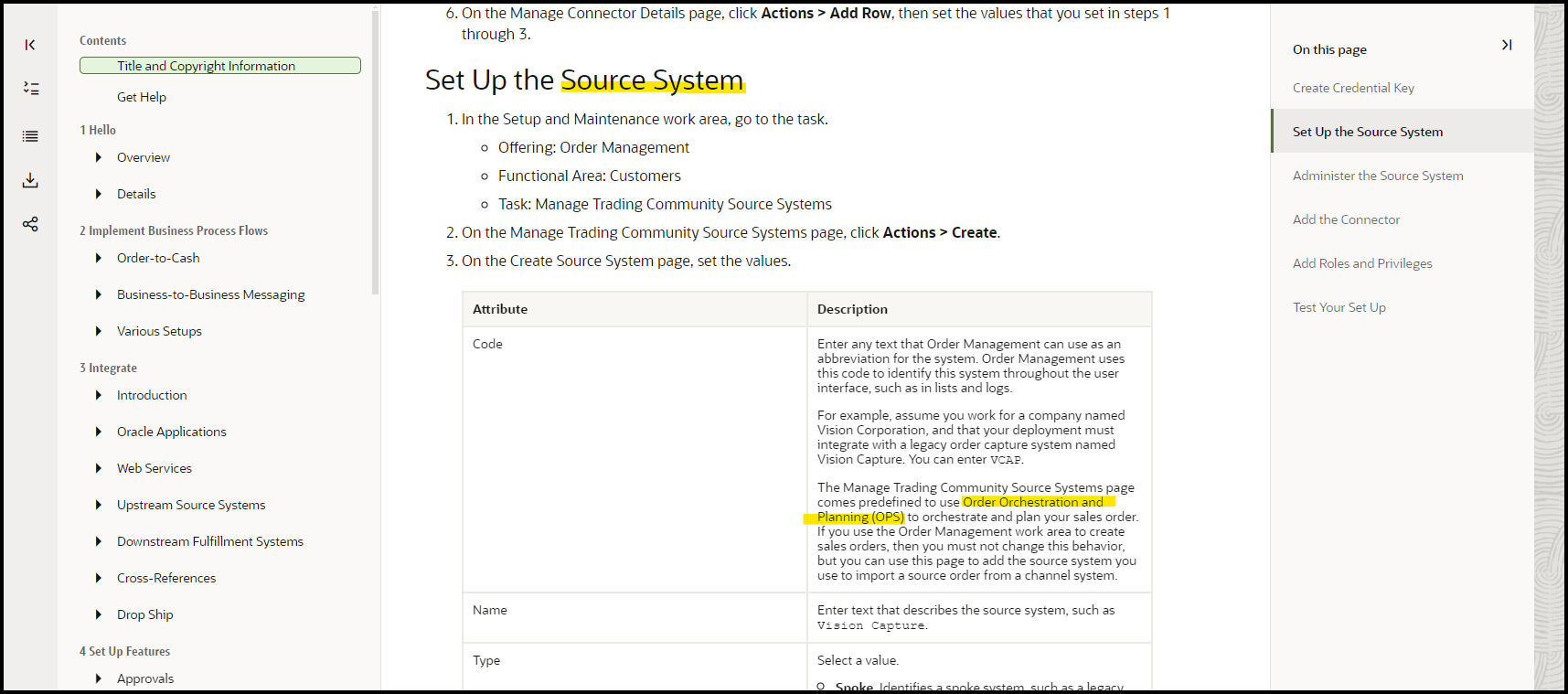Open the Web Services topic

tap(155, 468)
